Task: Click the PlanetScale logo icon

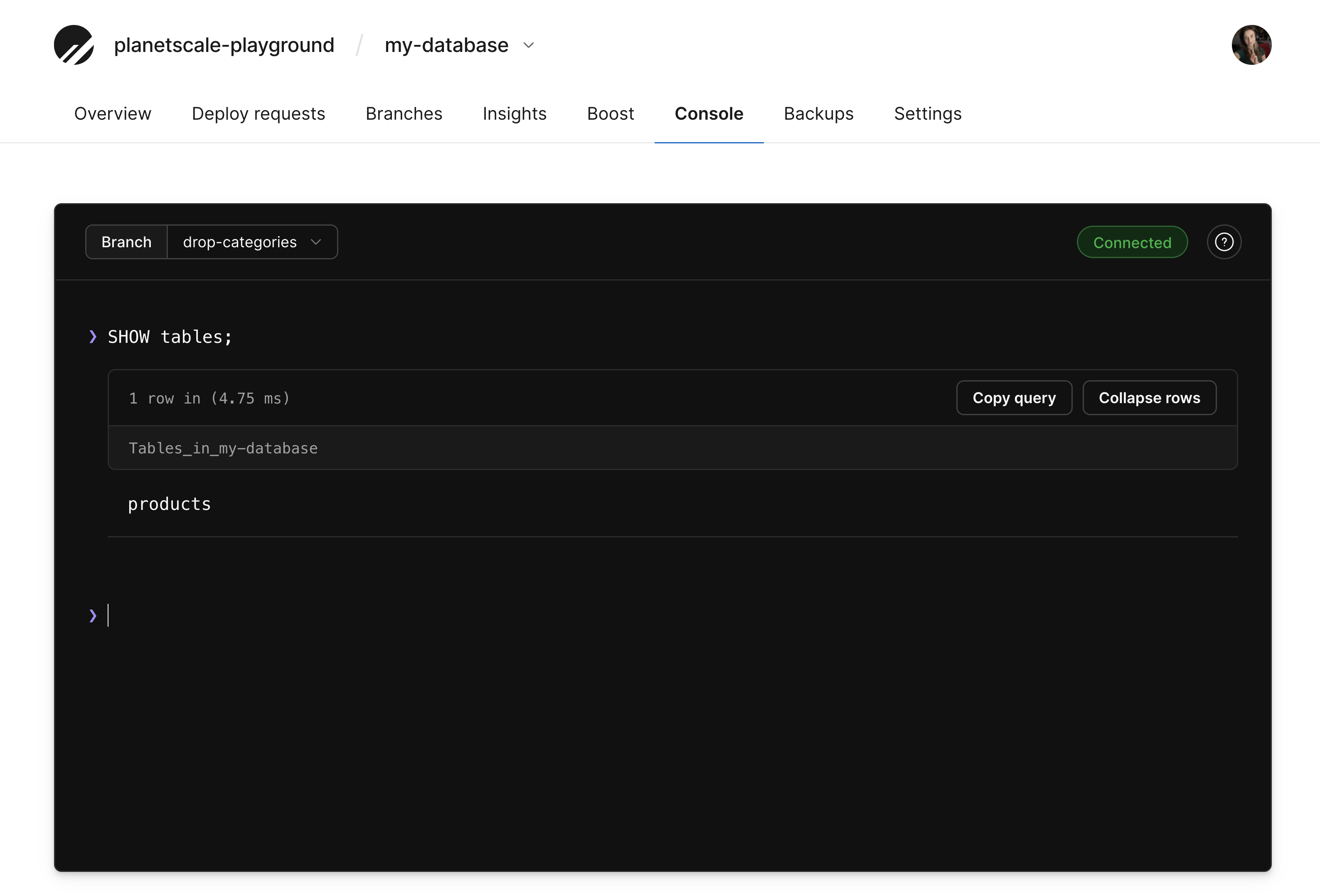Action: [x=74, y=45]
